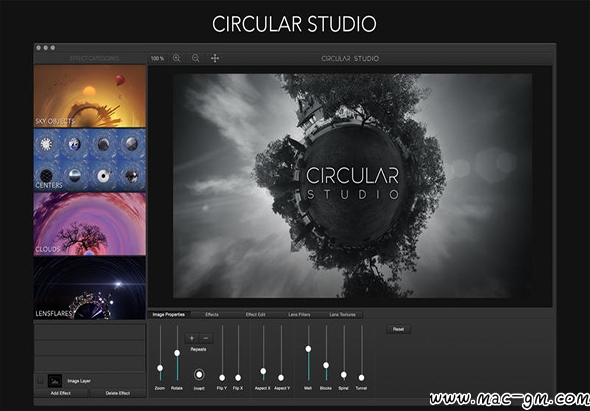Viewport: 590px width, 411px height.
Task: Toggle the Invert radio button
Action: coord(199,374)
